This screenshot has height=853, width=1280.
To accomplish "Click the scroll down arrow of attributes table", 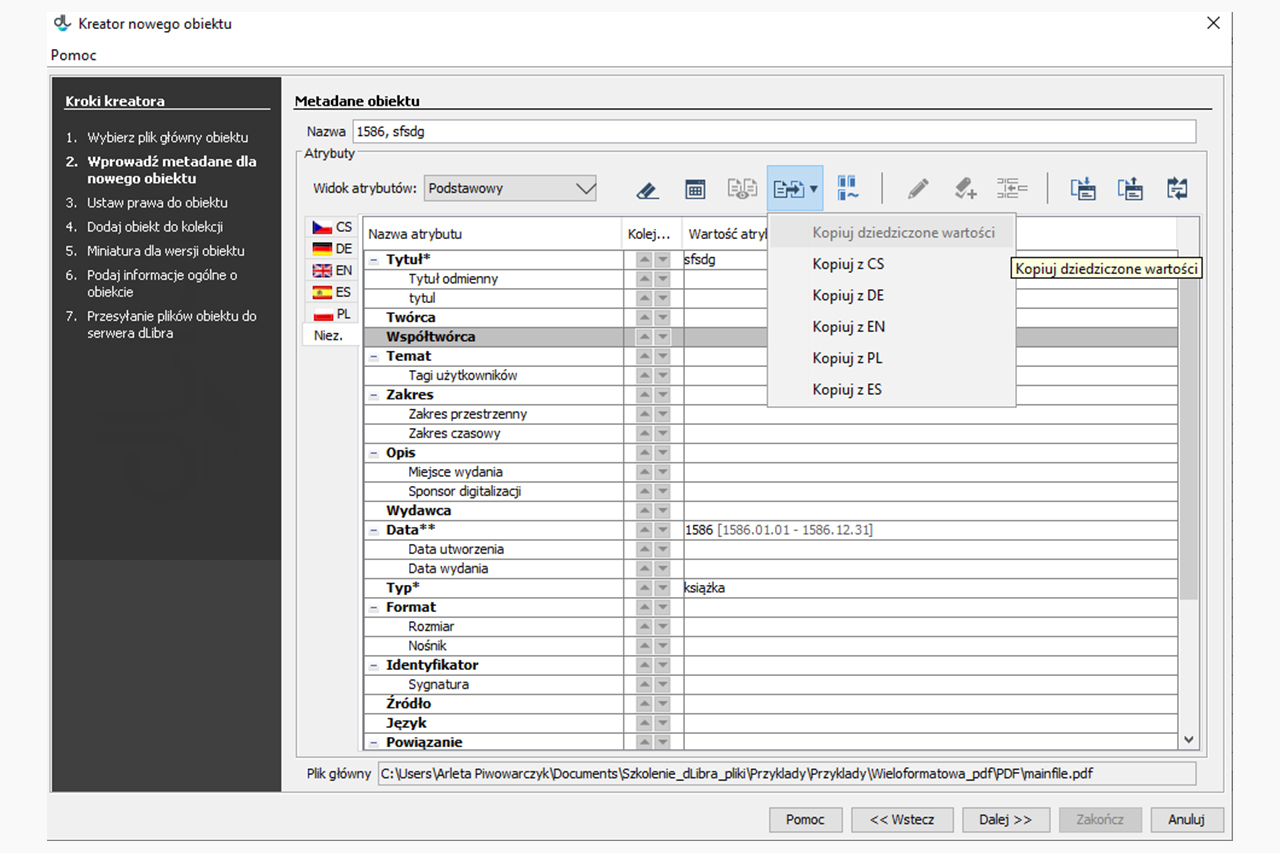I will (1188, 740).
